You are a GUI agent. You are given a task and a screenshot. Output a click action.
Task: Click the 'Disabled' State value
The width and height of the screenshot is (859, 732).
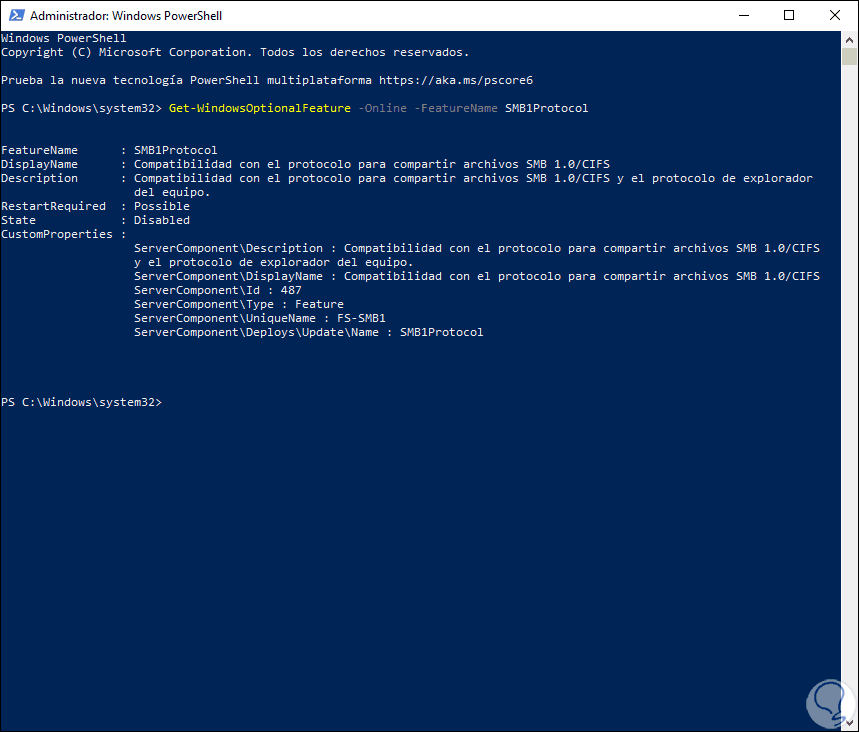click(161, 220)
